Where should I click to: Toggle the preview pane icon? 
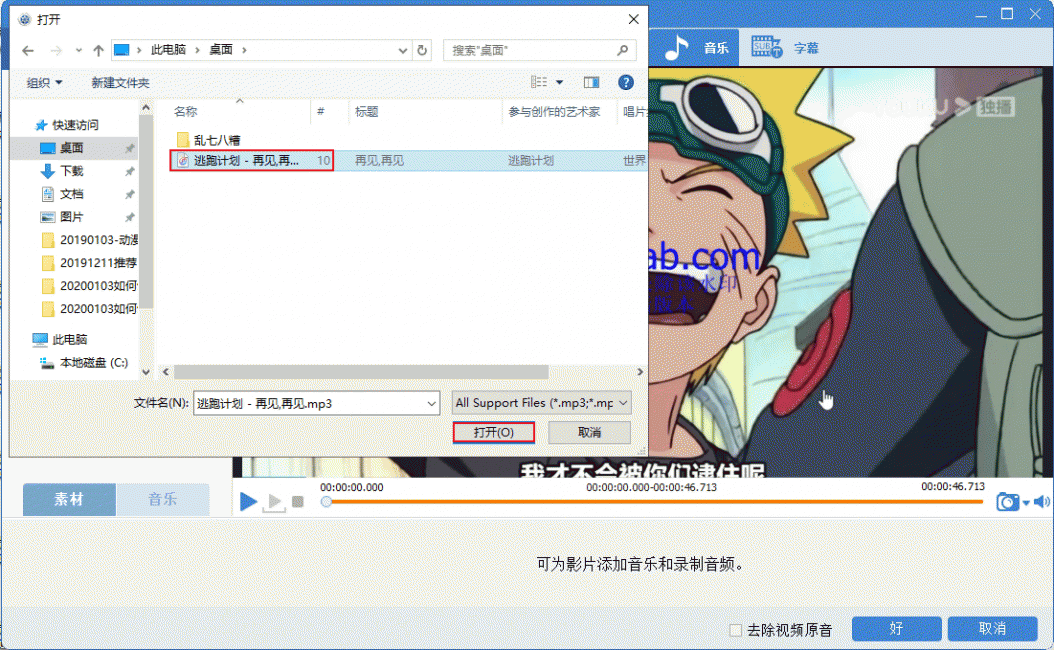pyautogui.click(x=591, y=82)
